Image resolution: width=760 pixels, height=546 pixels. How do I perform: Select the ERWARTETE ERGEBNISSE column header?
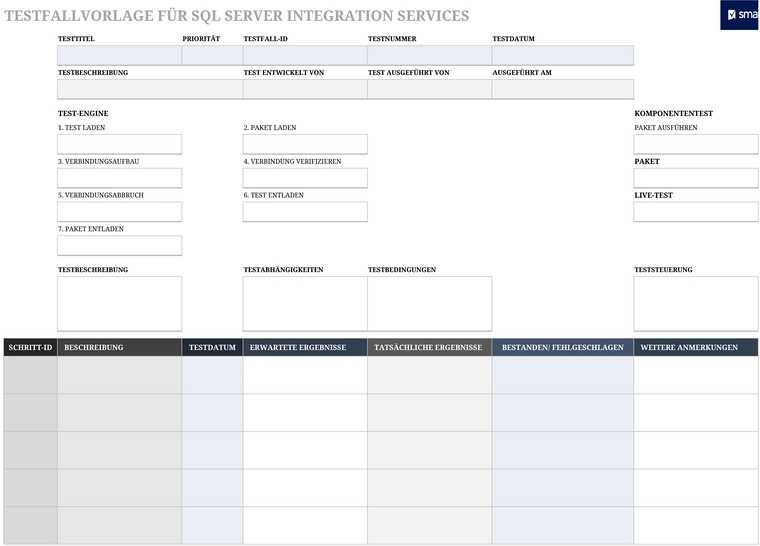coord(305,347)
